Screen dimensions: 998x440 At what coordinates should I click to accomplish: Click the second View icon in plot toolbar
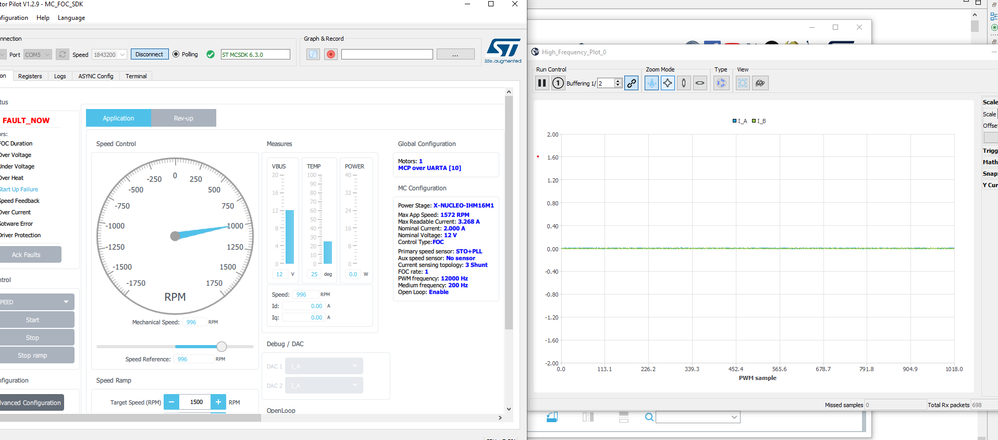[759, 83]
